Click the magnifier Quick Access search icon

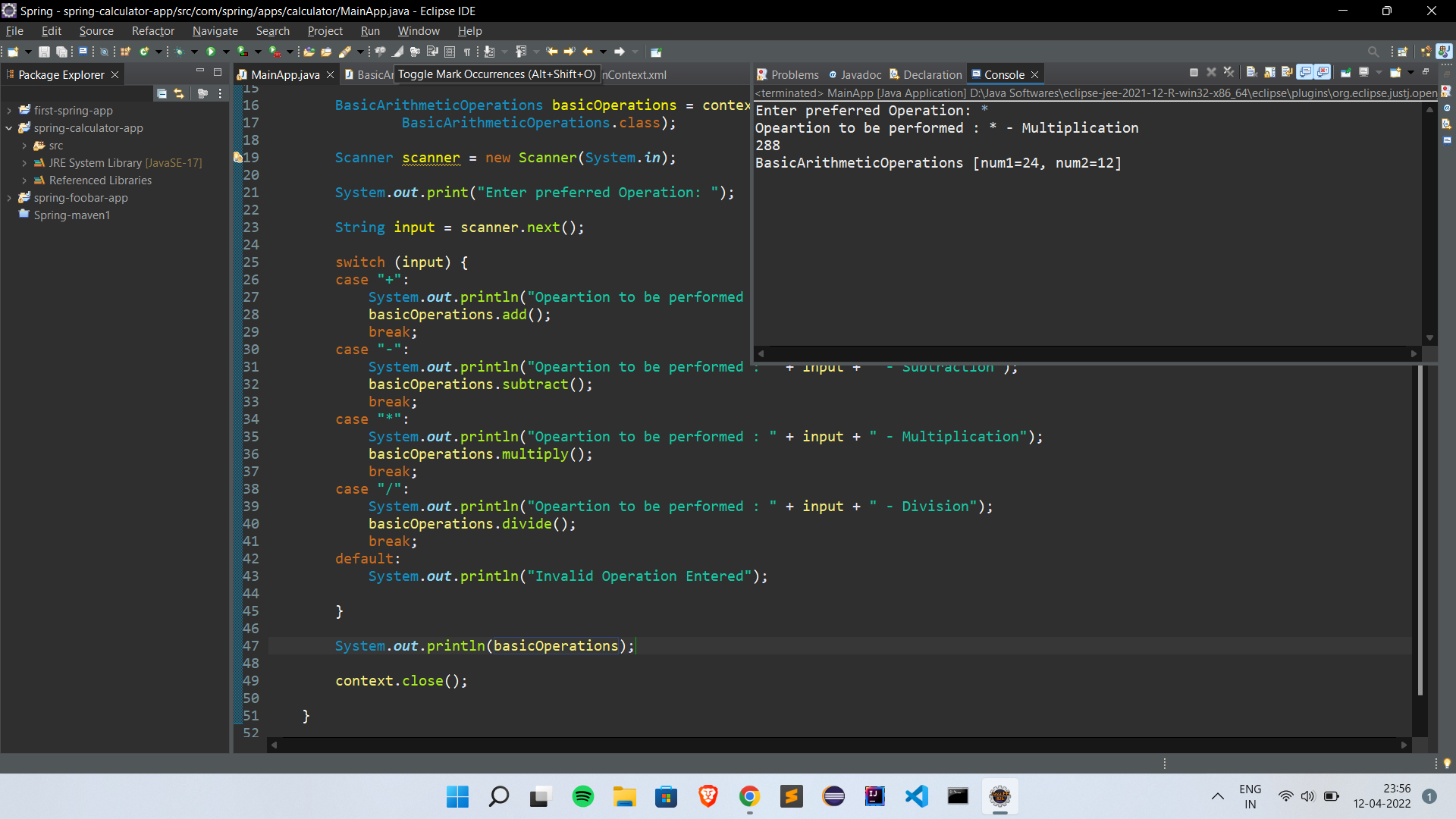coord(1373,52)
